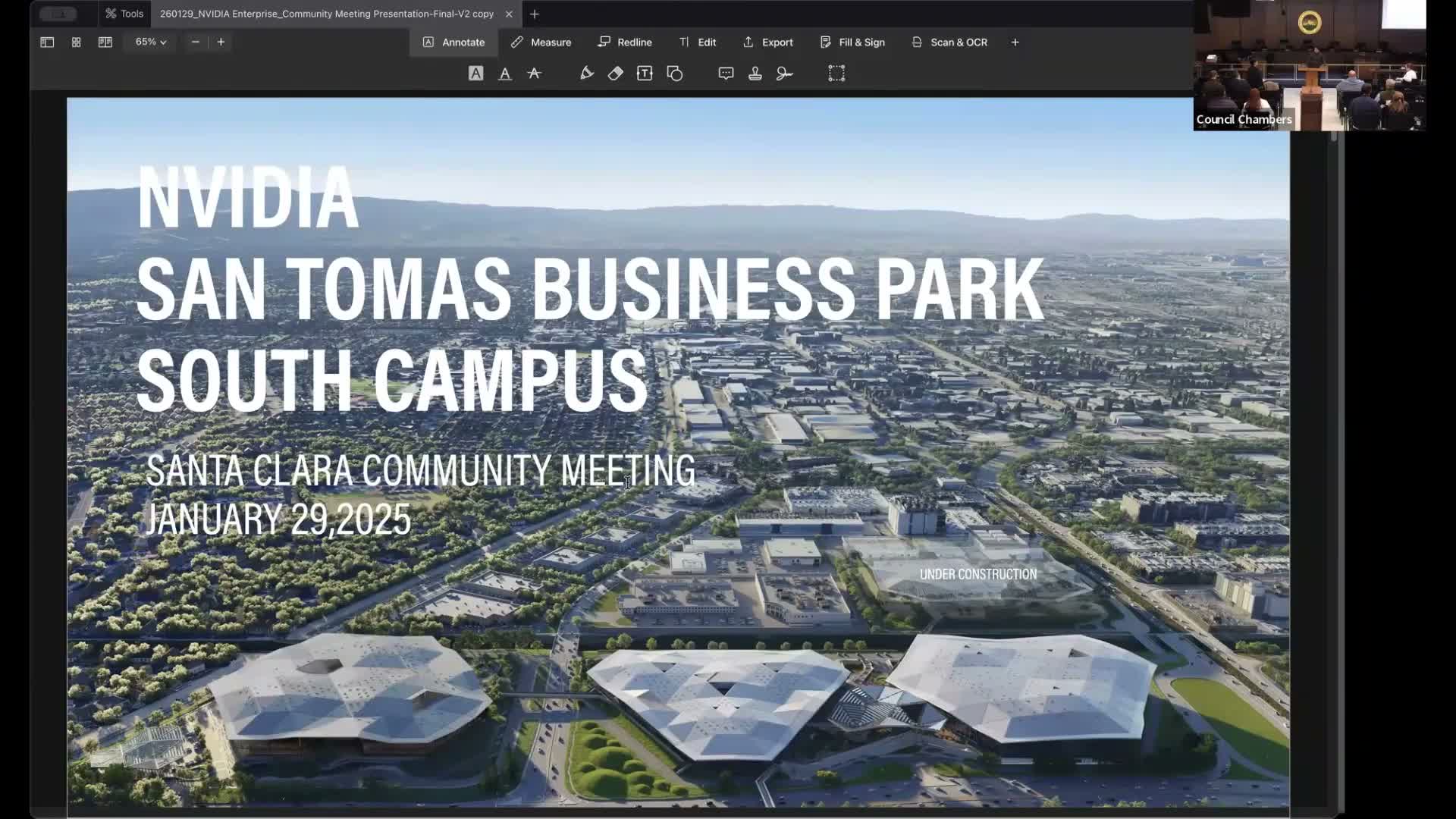
Task: Open the signature tool
Action: point(784,74)
